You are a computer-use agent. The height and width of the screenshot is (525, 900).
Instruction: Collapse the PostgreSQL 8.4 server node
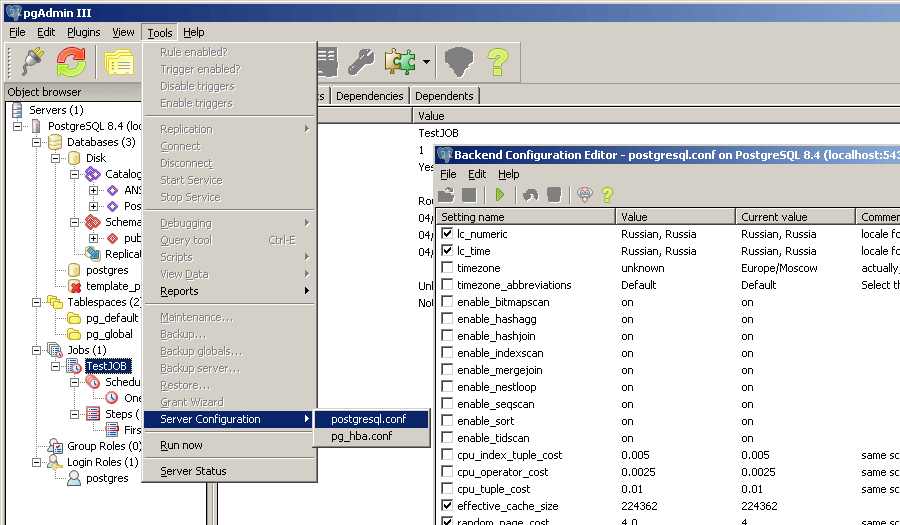click(x=17, y=126)
